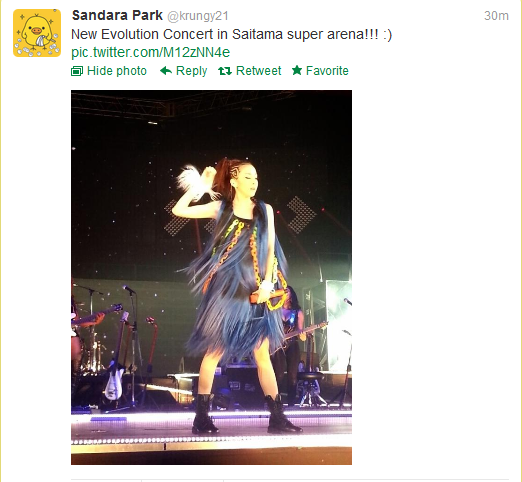Viewport: 522px width, 482px height.
Task: Select the Retweet text label
Action: tap(258, 71)
